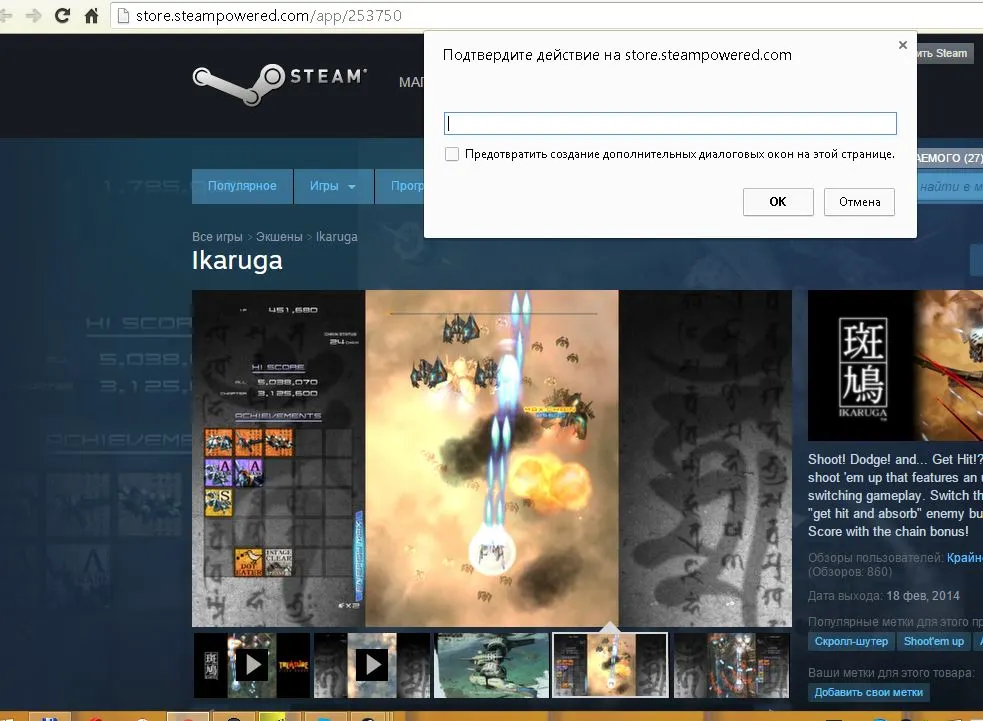
Task: Click the page icon in address bar
Action: click(x=124, y=16)
